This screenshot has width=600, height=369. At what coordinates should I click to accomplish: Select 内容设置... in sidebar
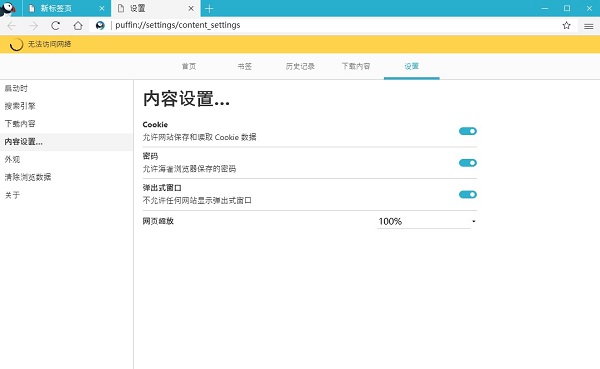(66, 142)
